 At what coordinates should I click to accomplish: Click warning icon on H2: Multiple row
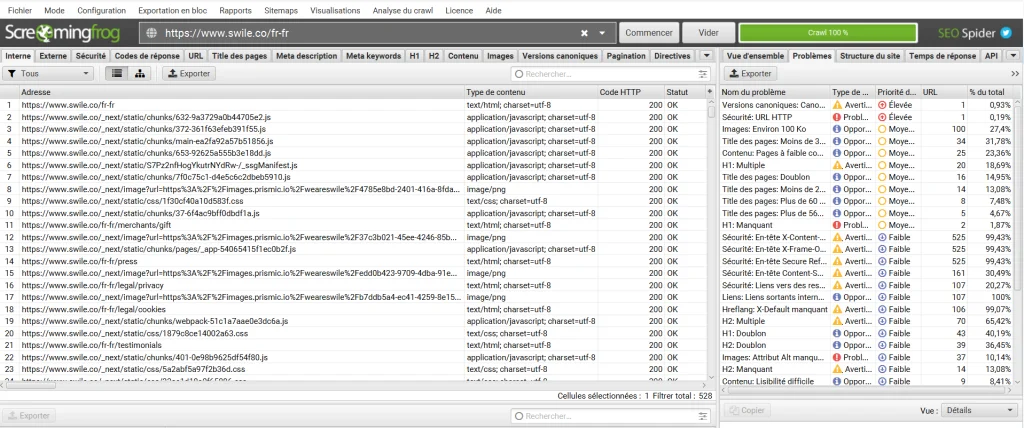(837, 321)
